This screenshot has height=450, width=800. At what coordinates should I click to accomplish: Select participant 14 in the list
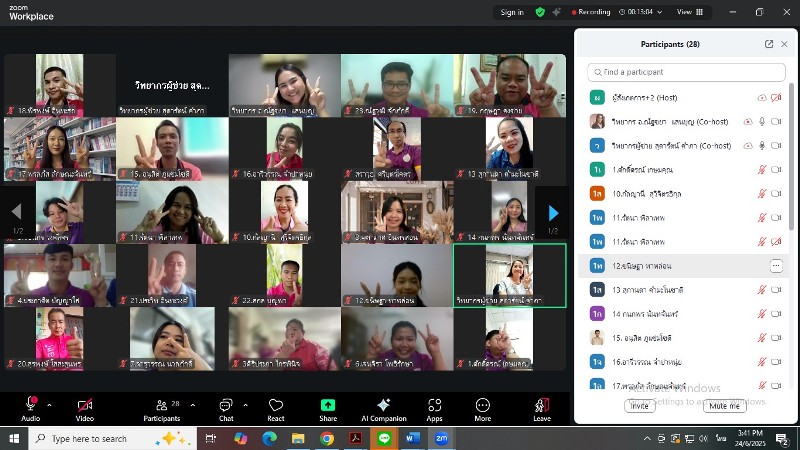point(684,314)
